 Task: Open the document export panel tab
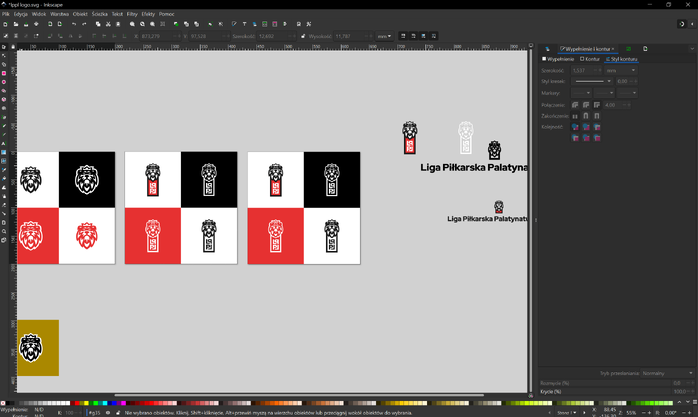[645, 49]
